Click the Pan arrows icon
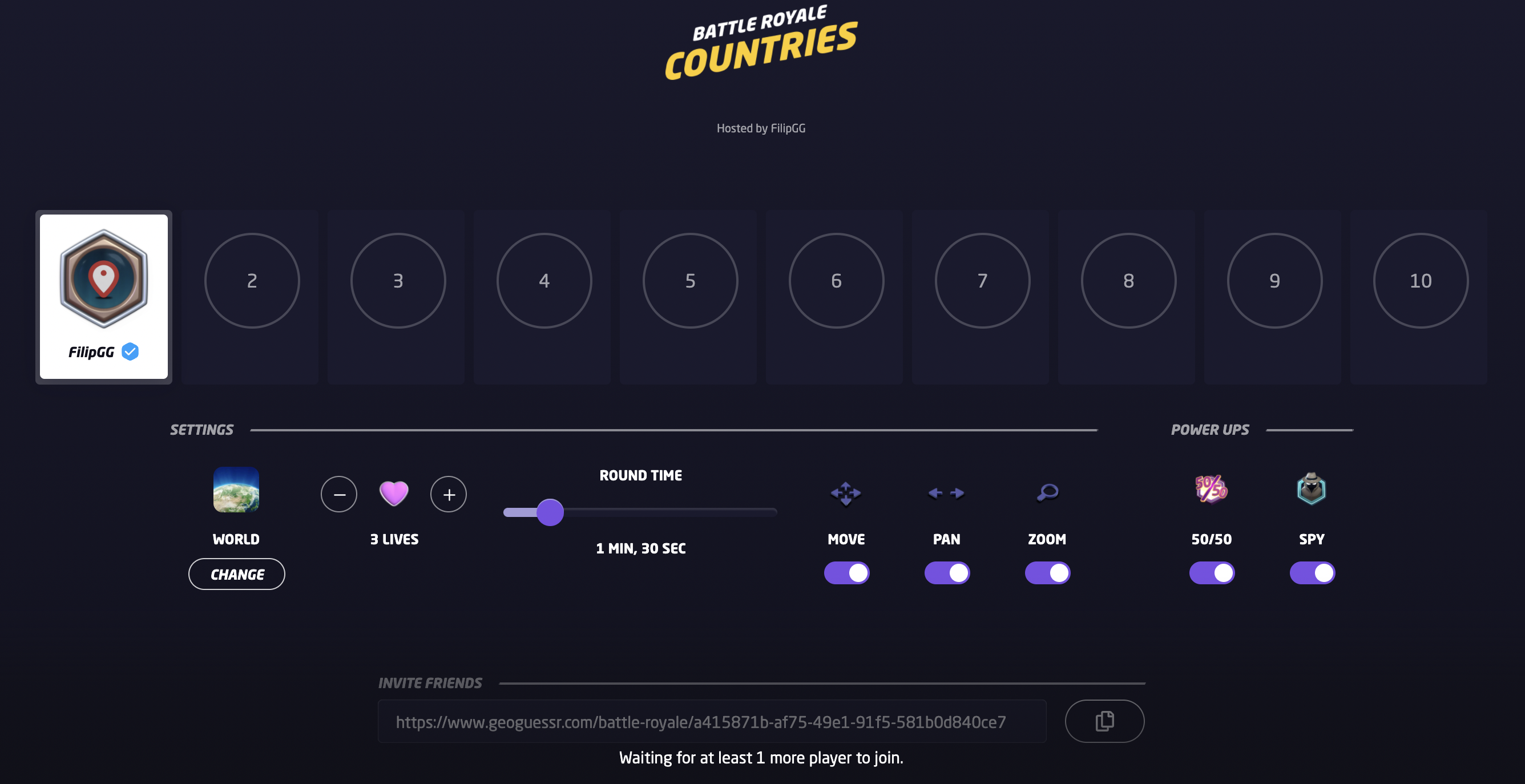This screenshot has width=1525, height=784. tap(946, 493)
